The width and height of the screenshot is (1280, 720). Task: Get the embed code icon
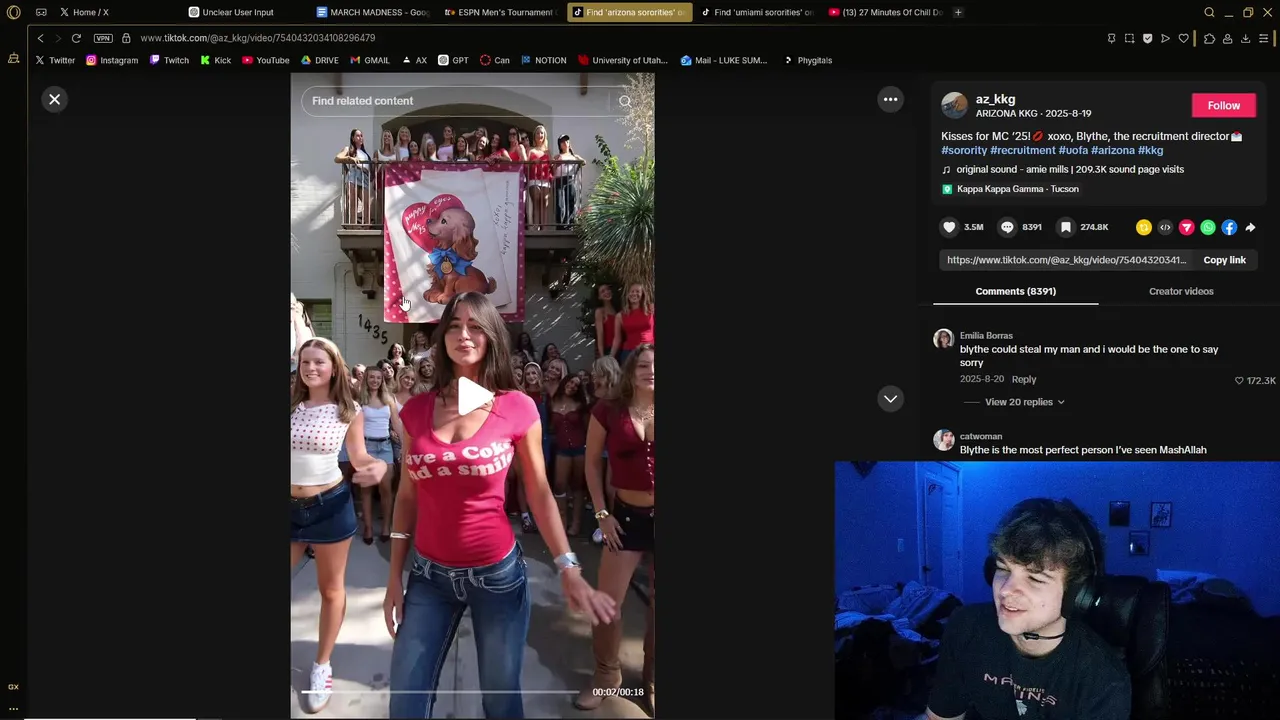[x=1165, y=227]
